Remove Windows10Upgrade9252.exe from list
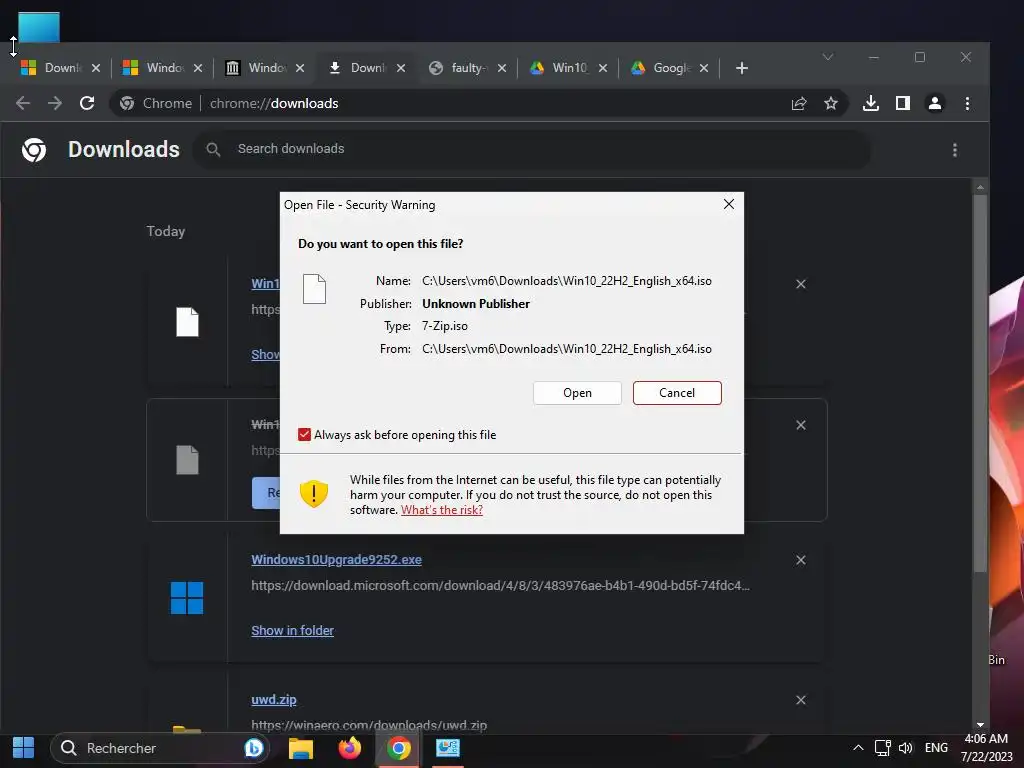 pos(801,560)
